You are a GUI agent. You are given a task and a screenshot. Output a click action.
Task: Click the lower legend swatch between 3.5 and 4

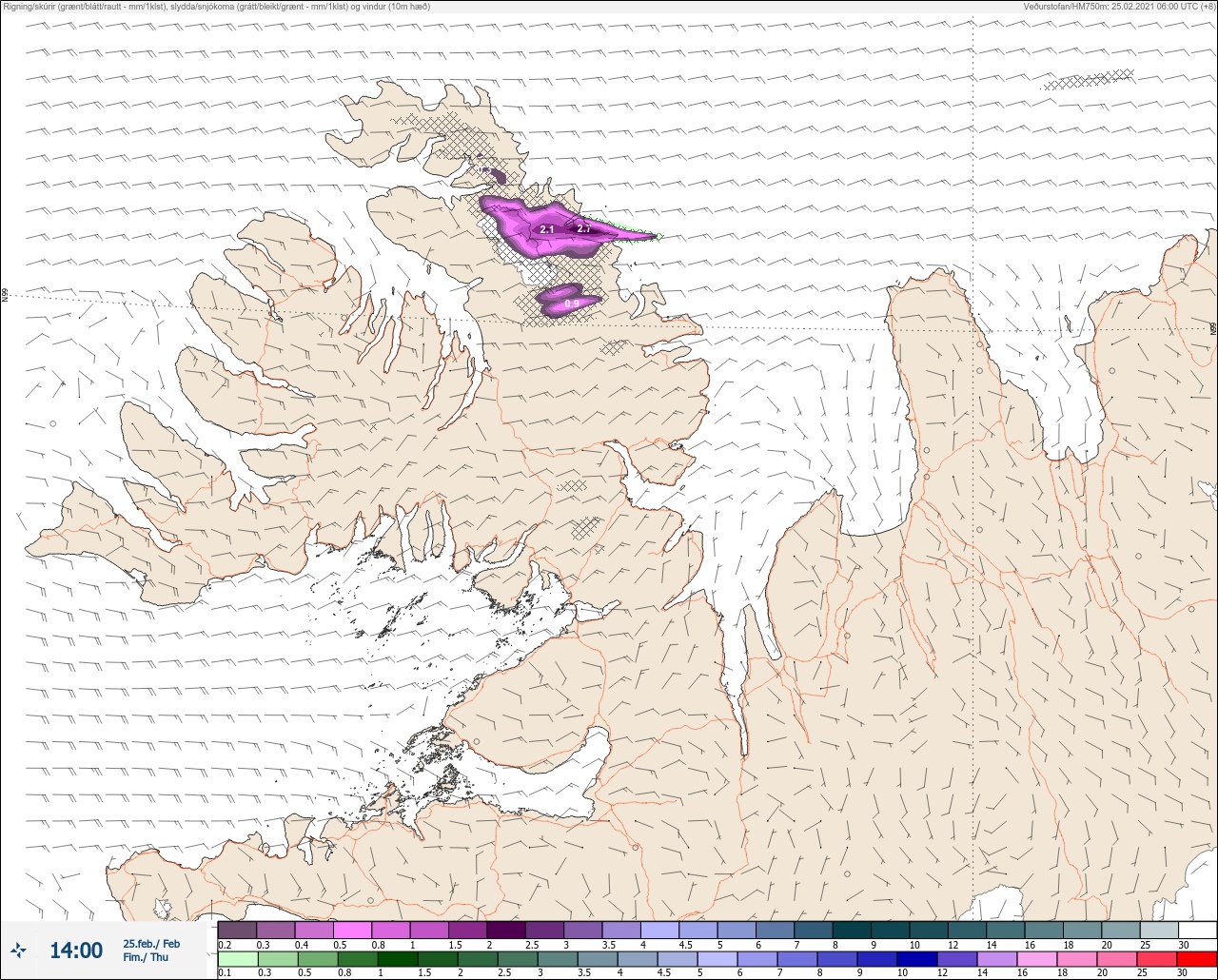point(597,959)
